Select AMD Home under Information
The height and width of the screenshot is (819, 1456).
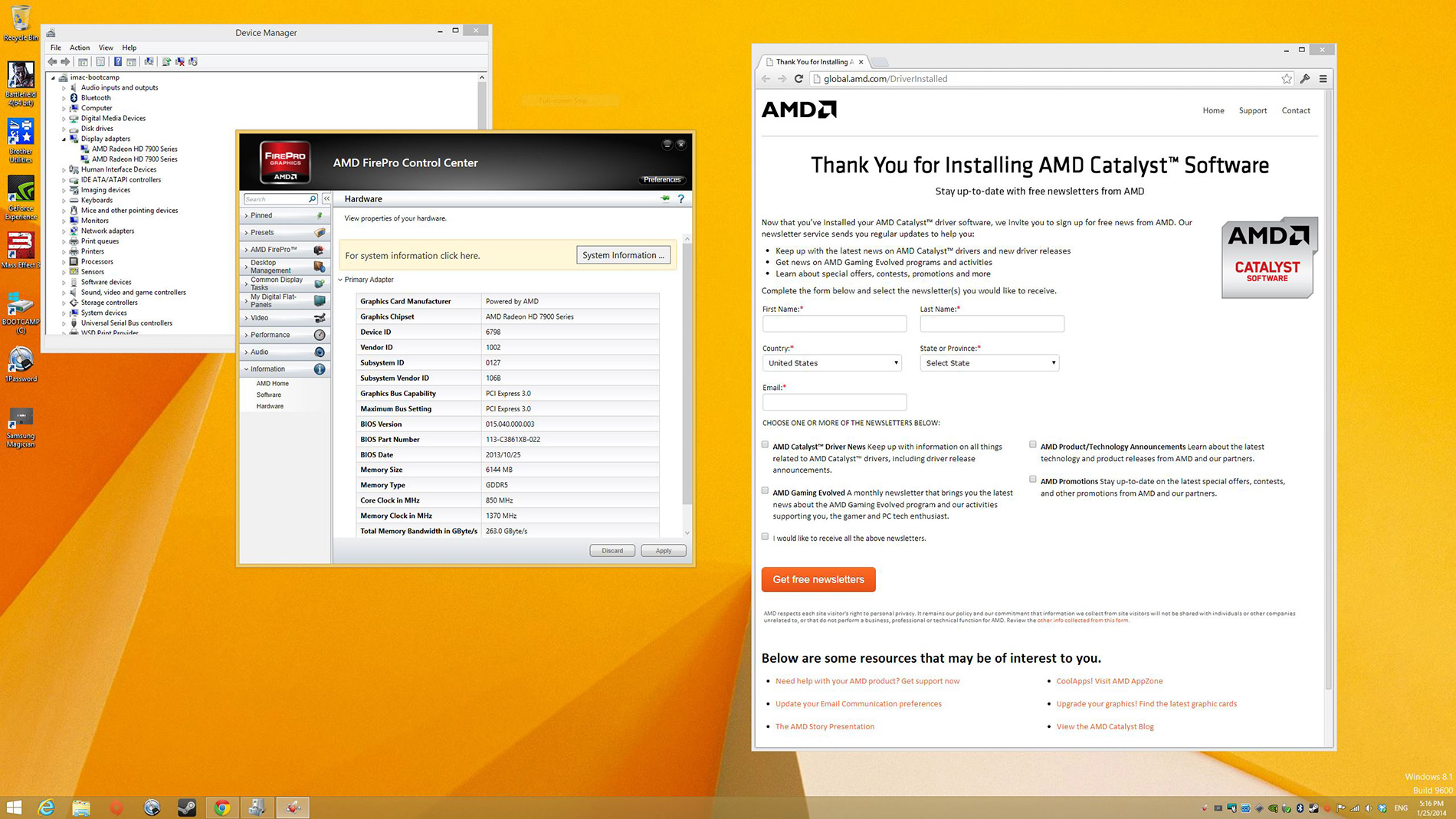tap(272, 383)
